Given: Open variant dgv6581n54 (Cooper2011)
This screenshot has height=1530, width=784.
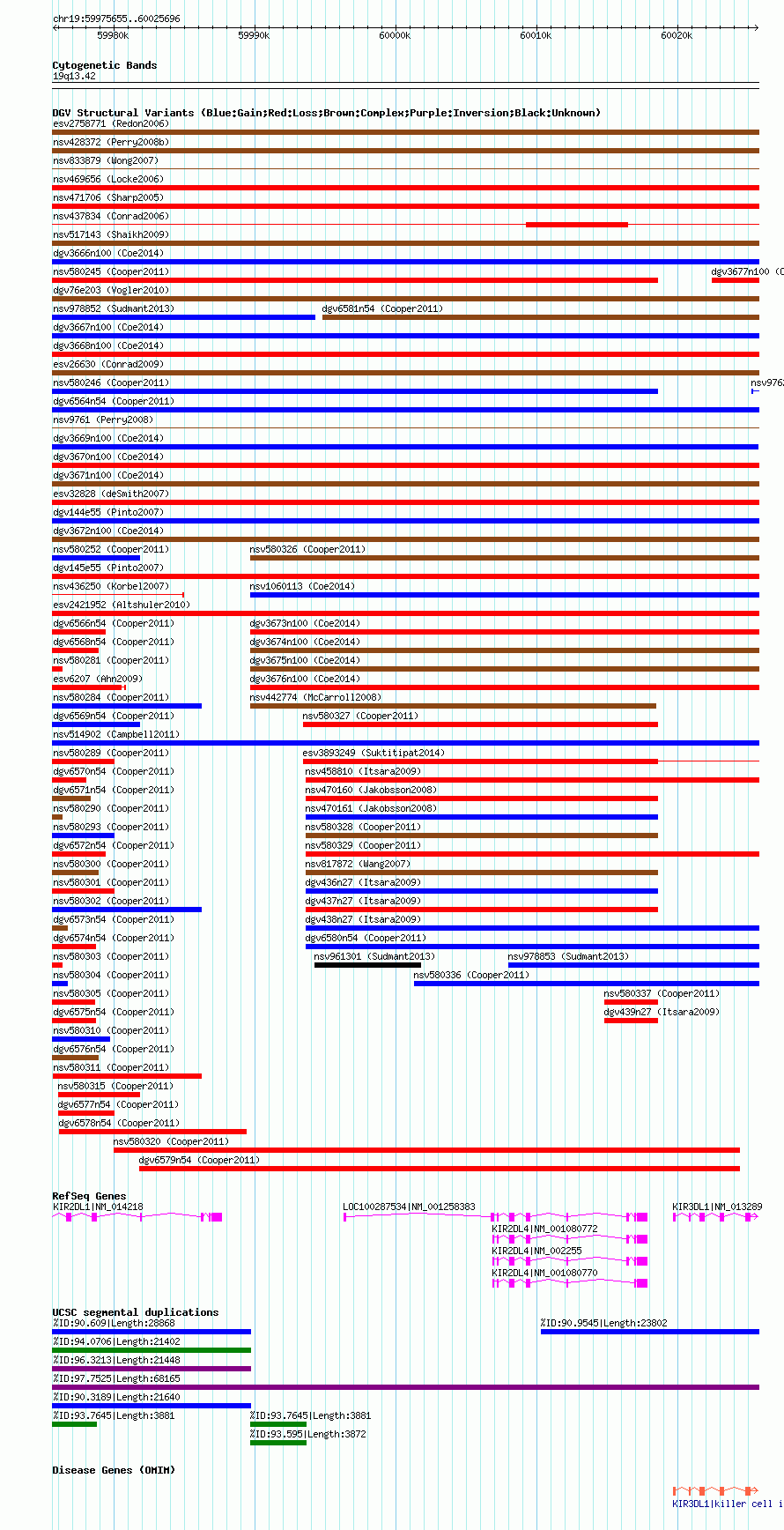Looking at the screenshot, I should pos(541,317).
